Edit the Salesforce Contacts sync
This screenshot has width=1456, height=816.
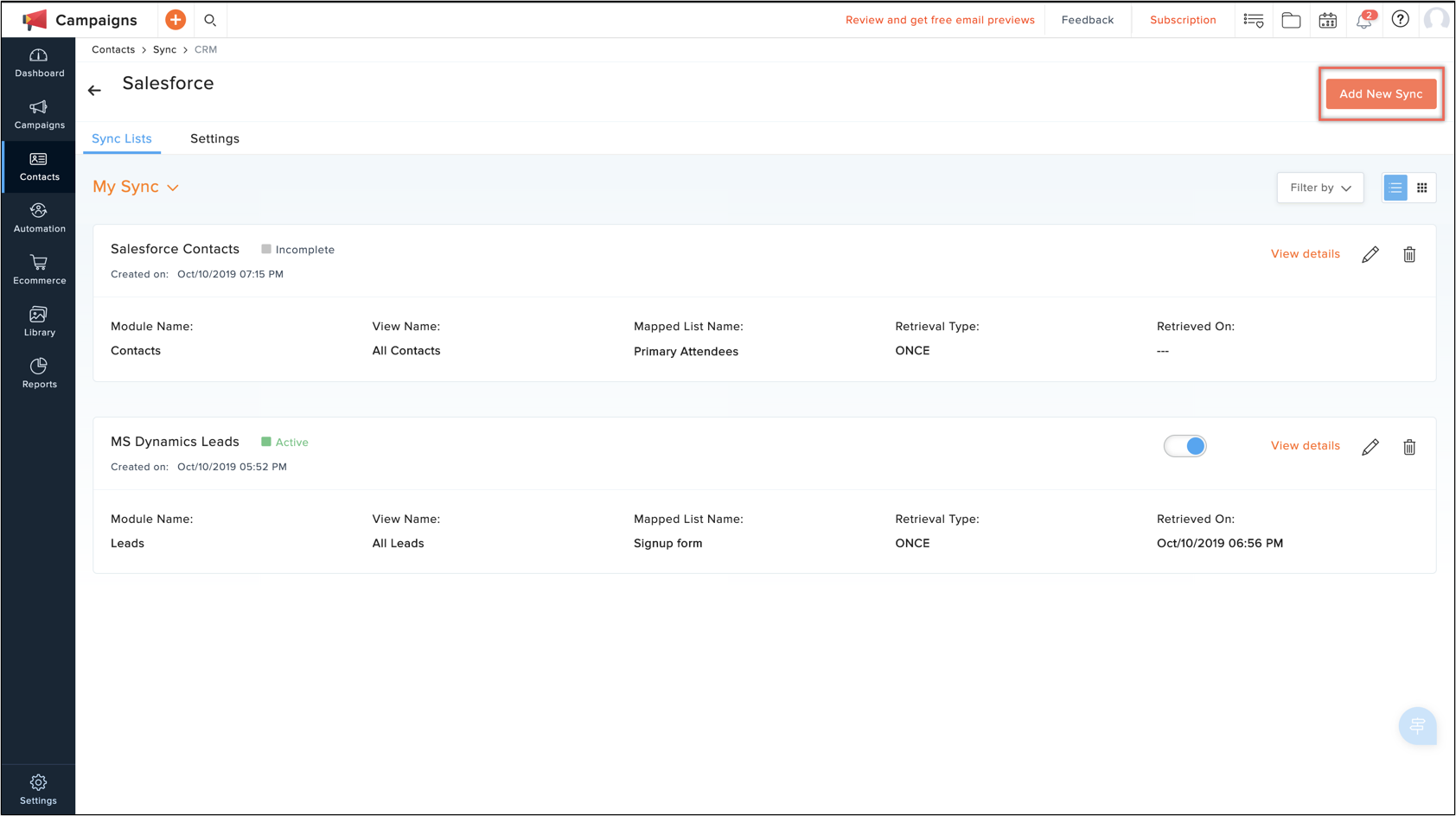(x=1370, y=254)
